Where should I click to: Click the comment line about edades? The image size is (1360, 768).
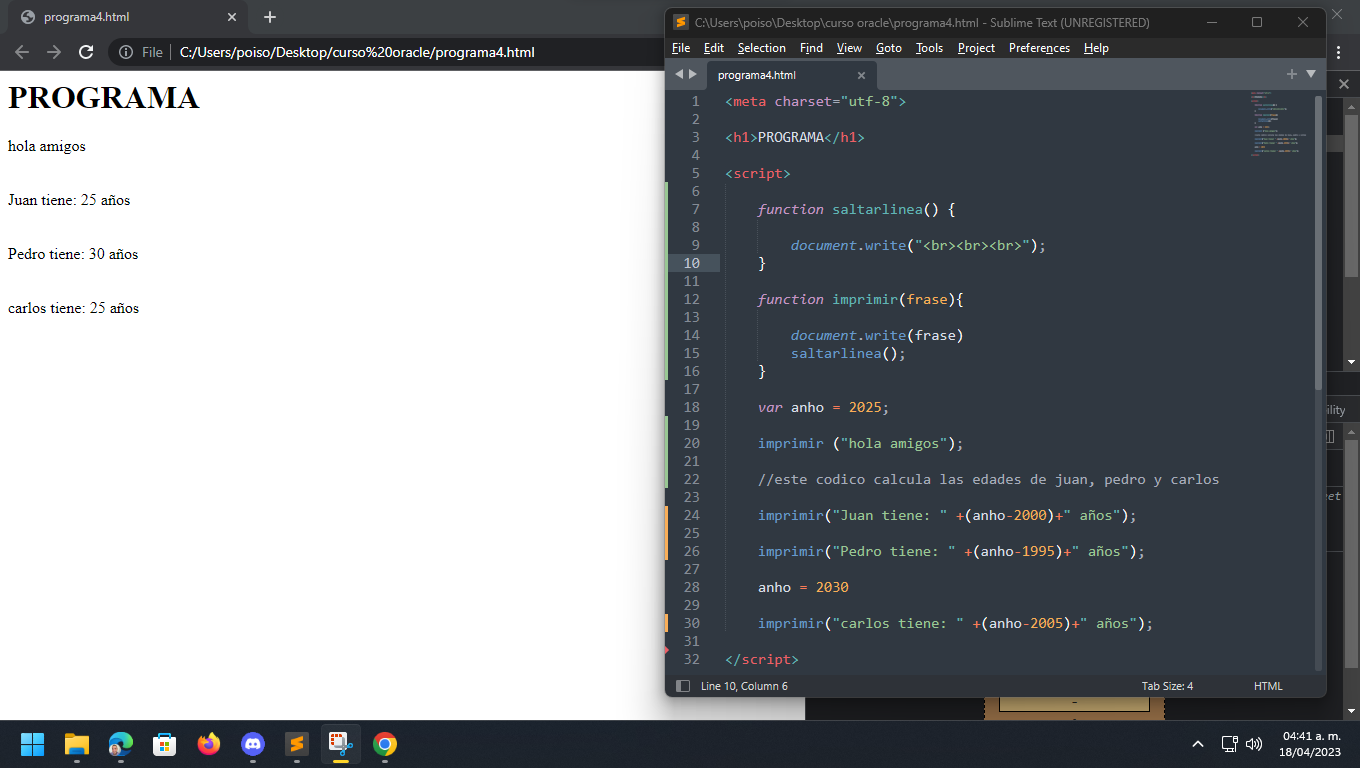[x=988, y=479]
